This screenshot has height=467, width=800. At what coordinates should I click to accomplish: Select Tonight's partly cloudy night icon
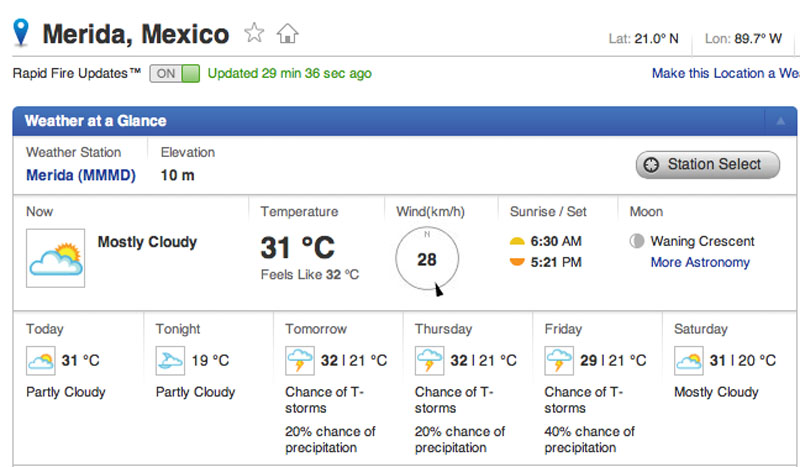click(x=170, y=360)
